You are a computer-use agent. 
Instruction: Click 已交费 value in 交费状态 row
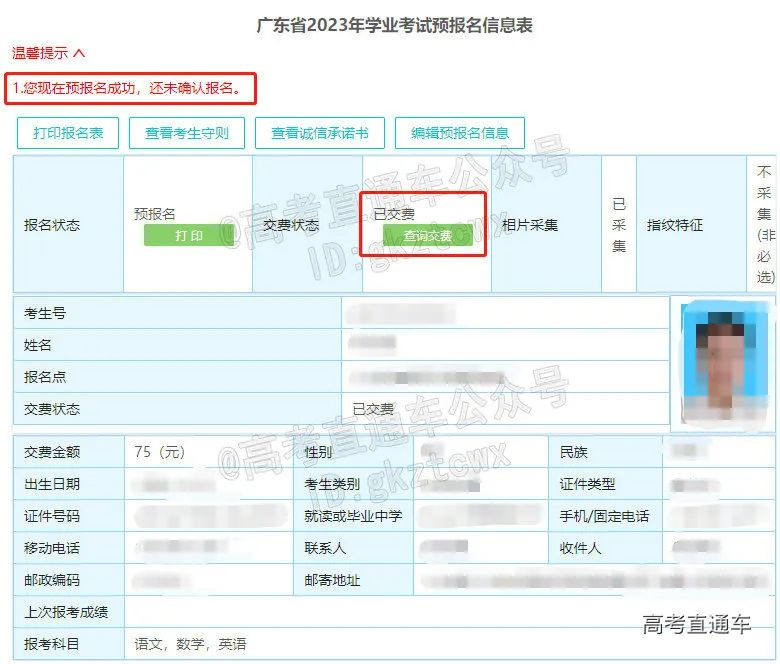coord(373,409)
